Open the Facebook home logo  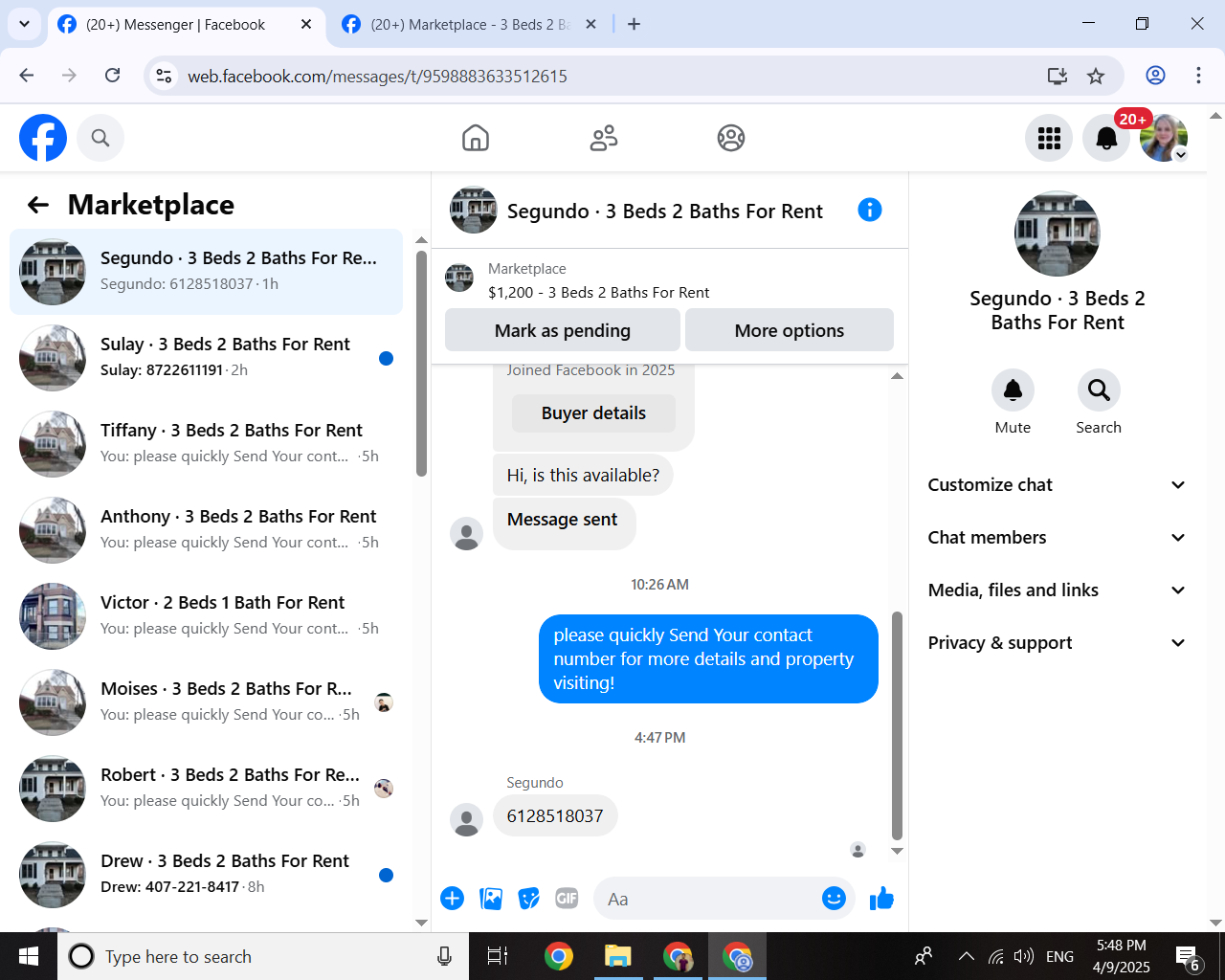point(43,138)
